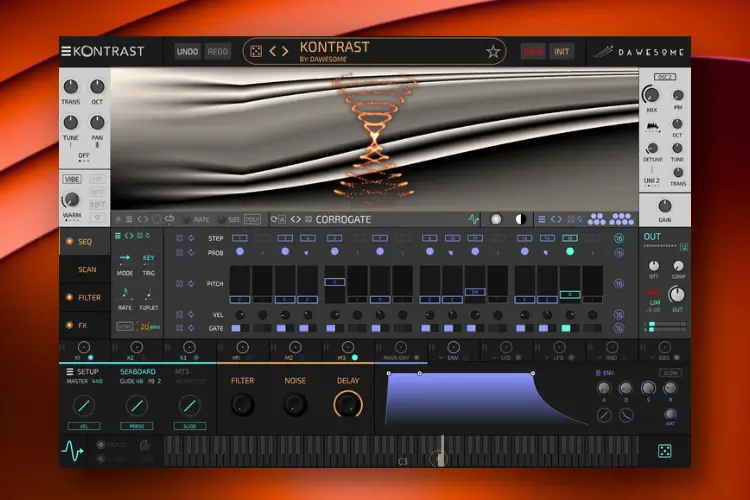750x500 pixels.
Task: Go to the next preset arrow
Action: 285,51
